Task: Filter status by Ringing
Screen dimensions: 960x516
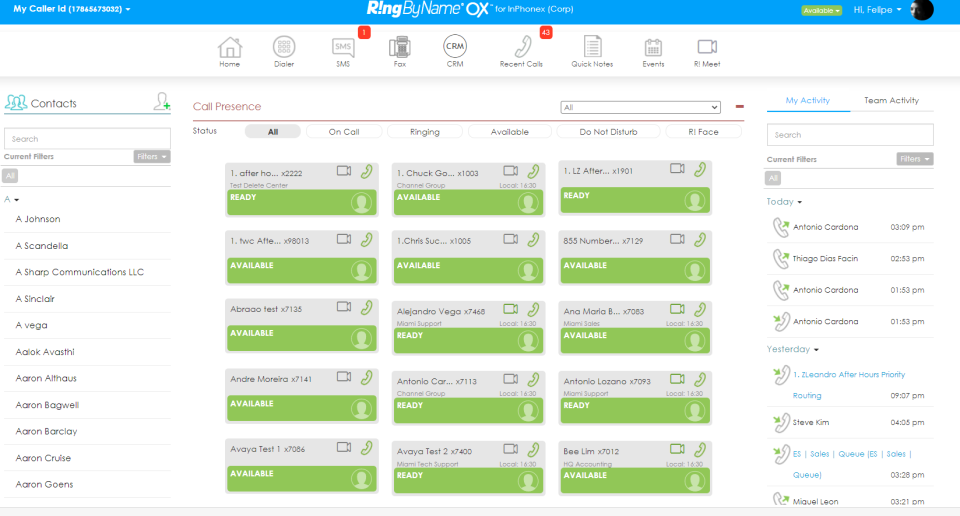Action: [x=425, y=132]
